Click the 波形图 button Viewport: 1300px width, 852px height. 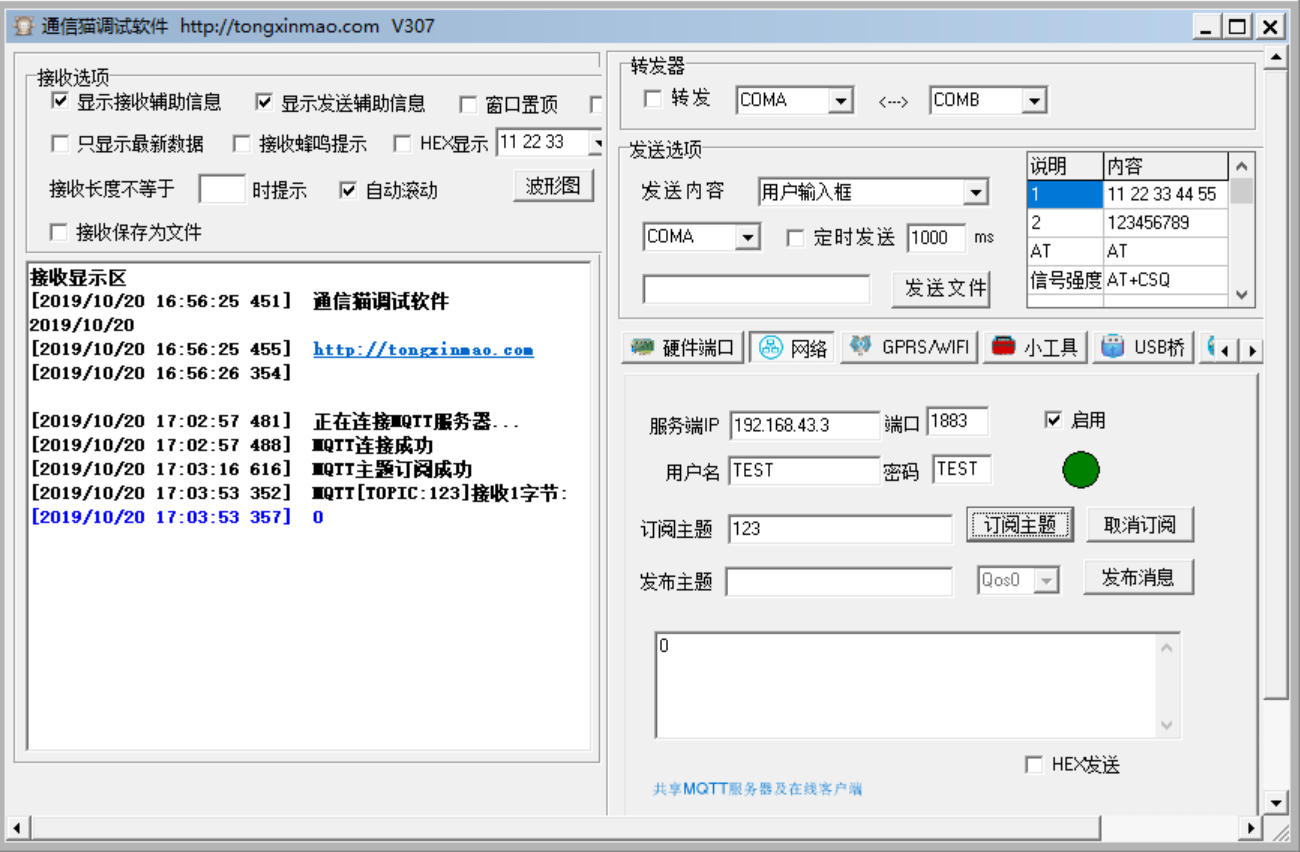pyautogui.click(x=554, y=186)
